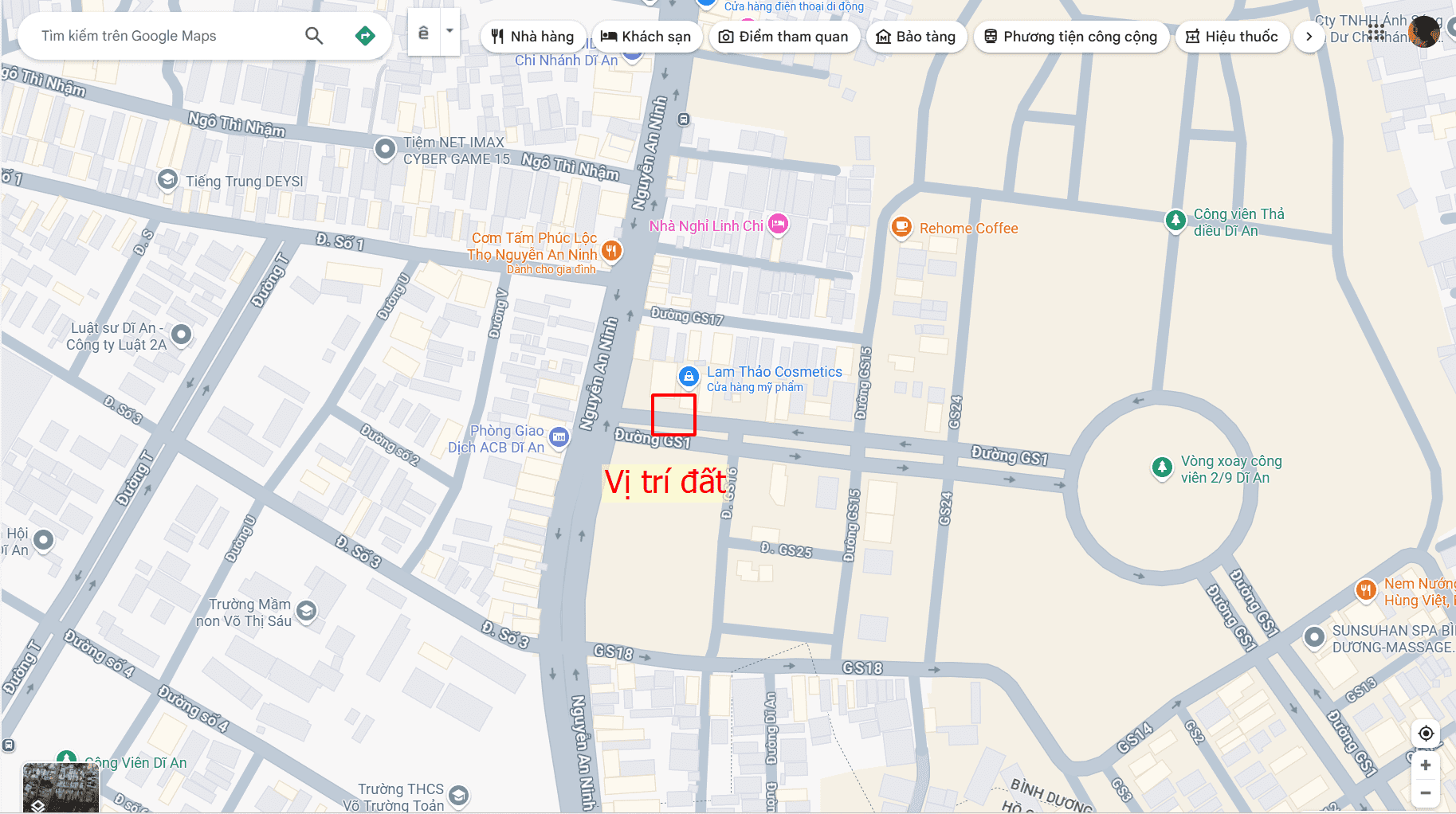Click the search magnifier icon
Image resolution: width=1456 pixels, height=814 pixels.
point(314,36)
